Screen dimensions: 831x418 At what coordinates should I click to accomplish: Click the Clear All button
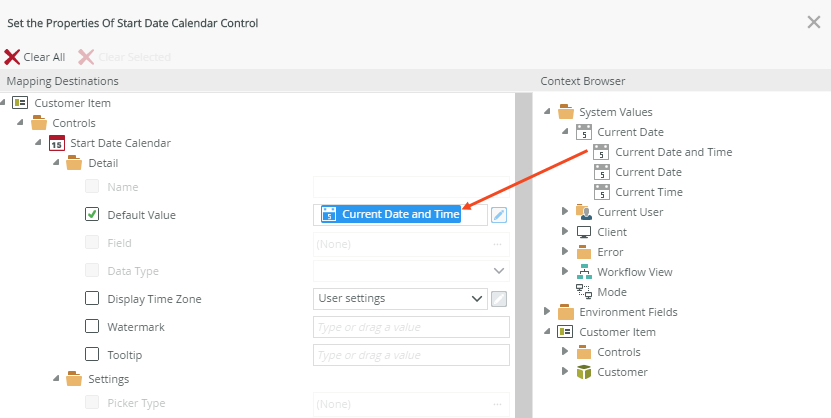tap(36, 57)
